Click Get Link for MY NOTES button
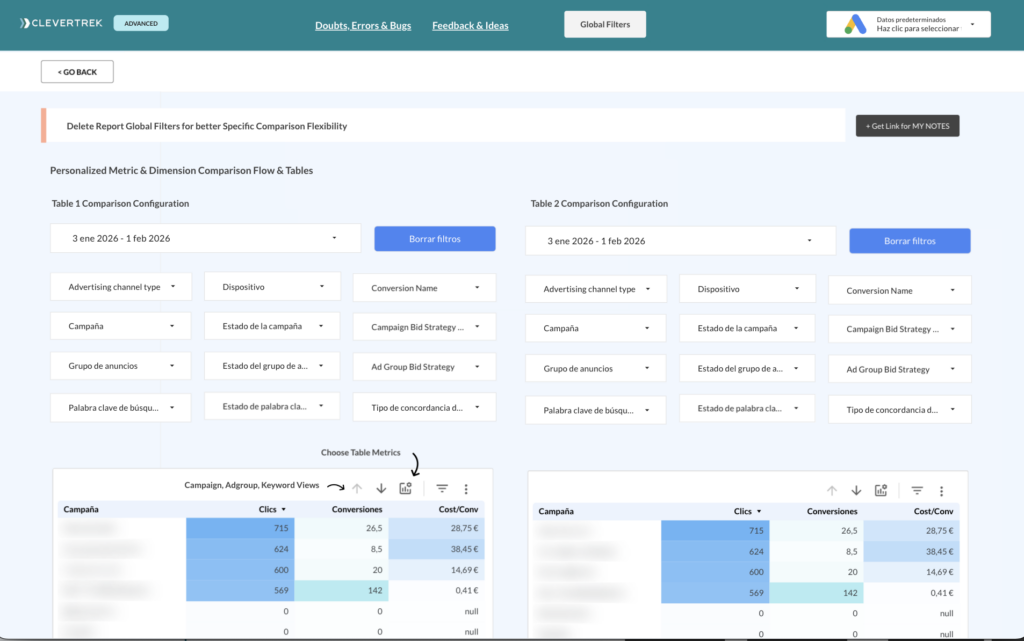1024x641 pixels. 907,126
